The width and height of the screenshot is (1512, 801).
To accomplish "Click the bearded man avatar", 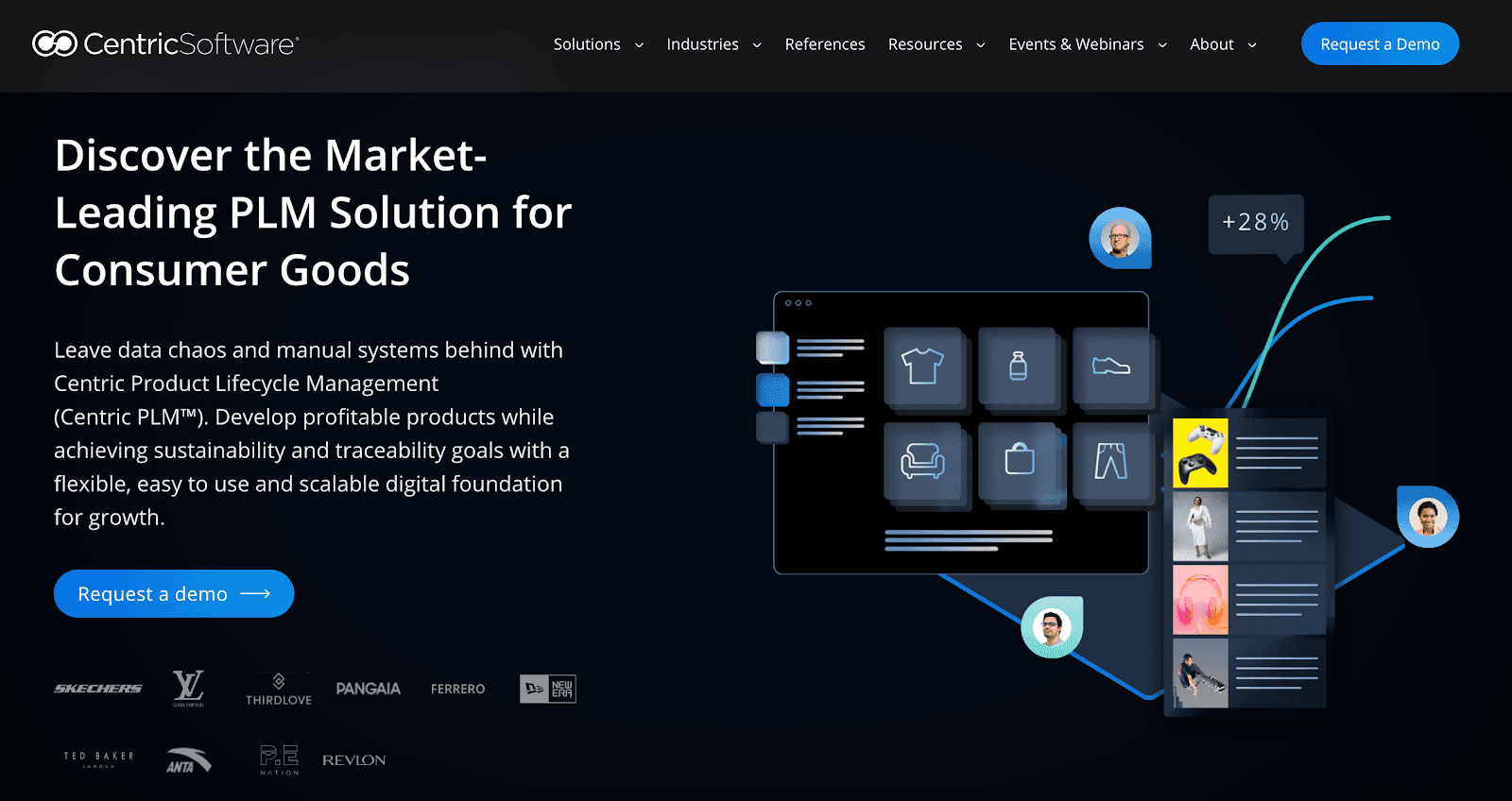I will (x=1052, y=627).
